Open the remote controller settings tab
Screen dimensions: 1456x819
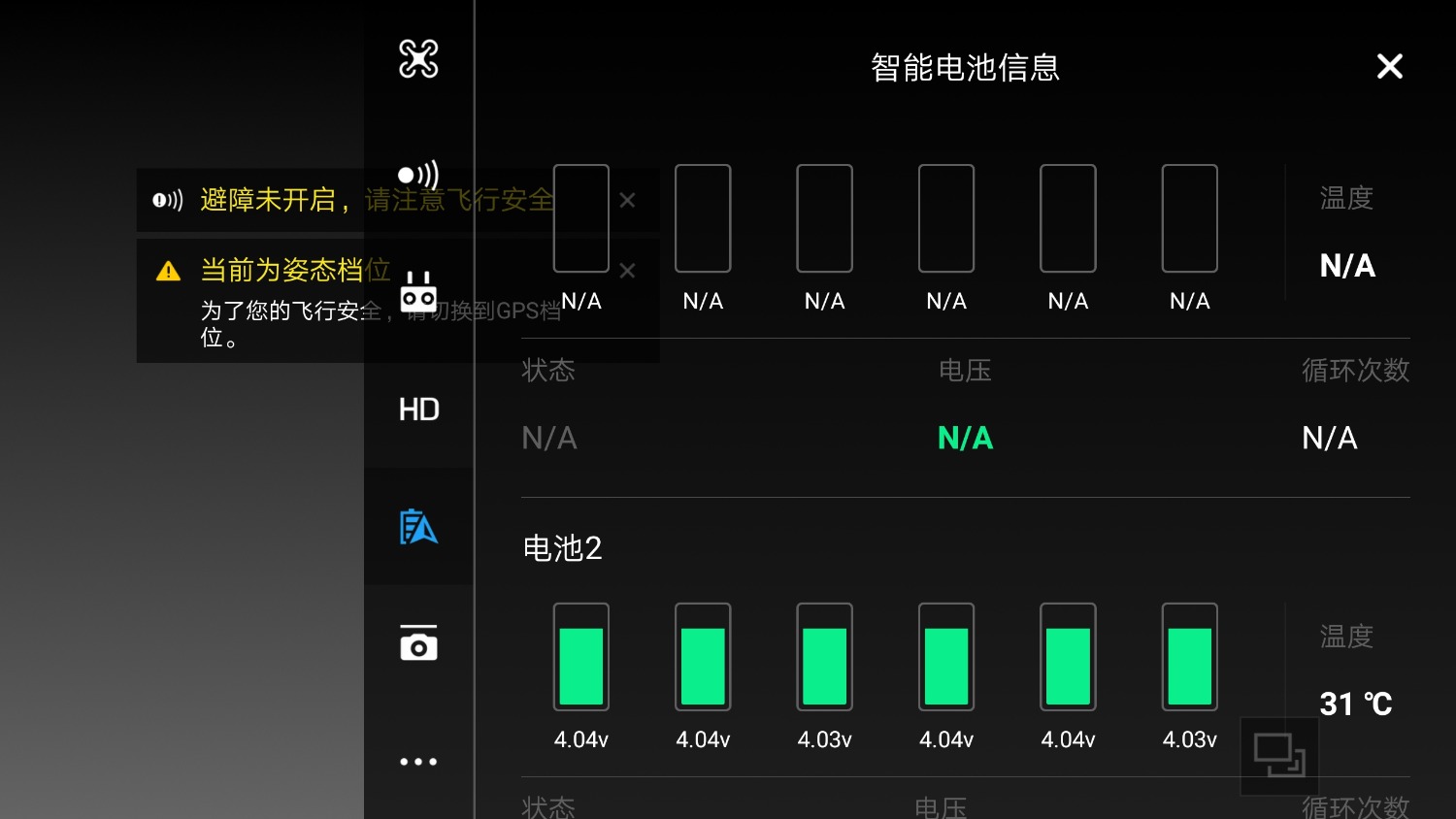tap(418, 291)
